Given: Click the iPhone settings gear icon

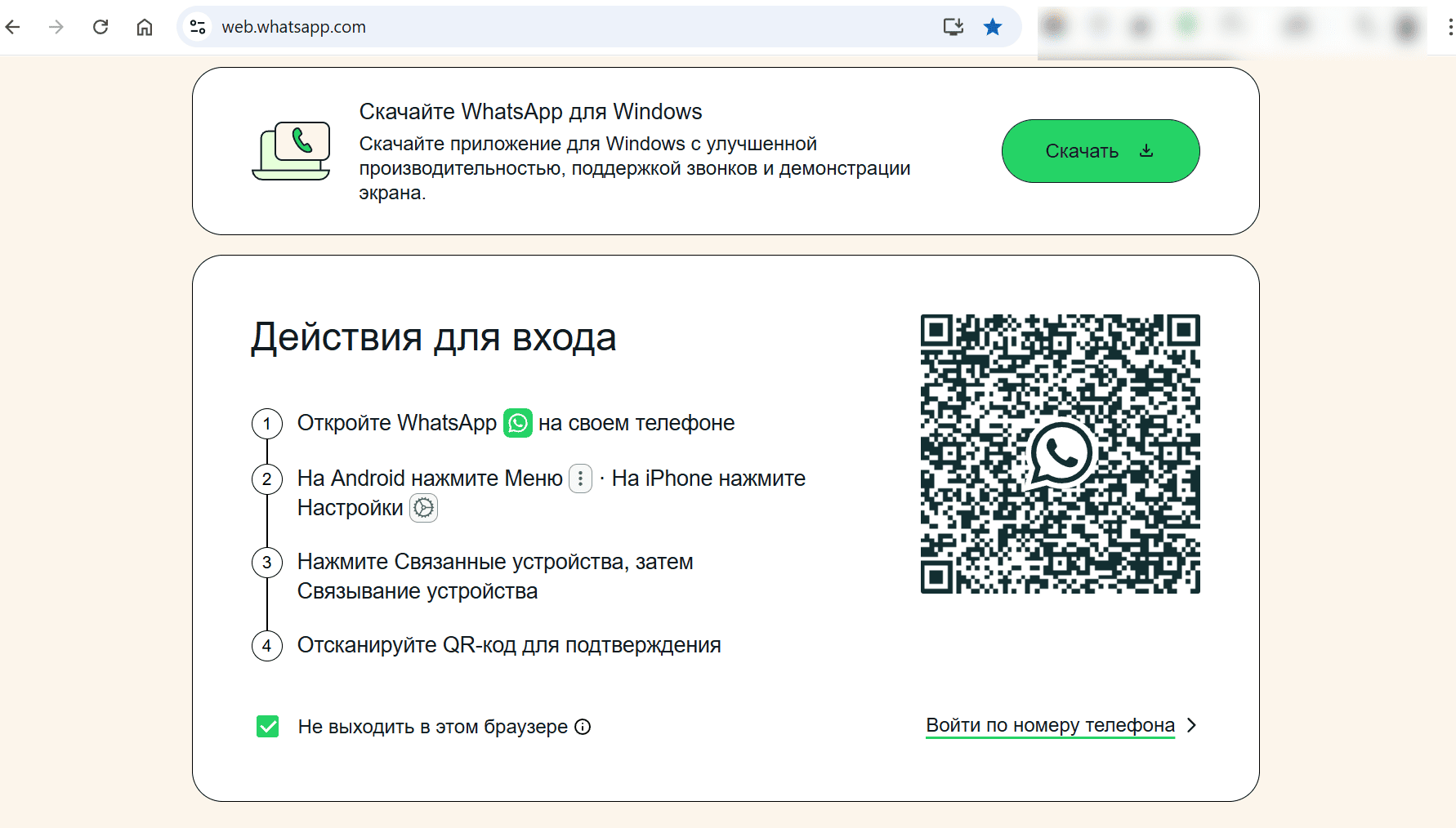Looking at the screenshot, I should coord(423,508).
